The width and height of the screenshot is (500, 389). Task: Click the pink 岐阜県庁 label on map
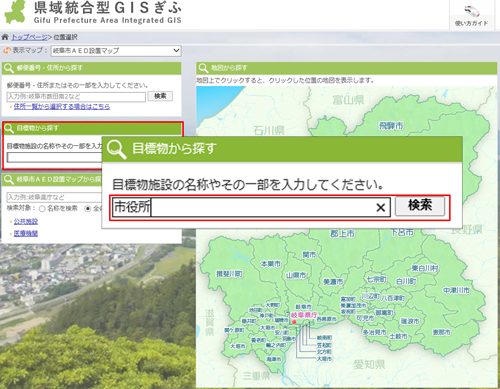coord(304,315)
